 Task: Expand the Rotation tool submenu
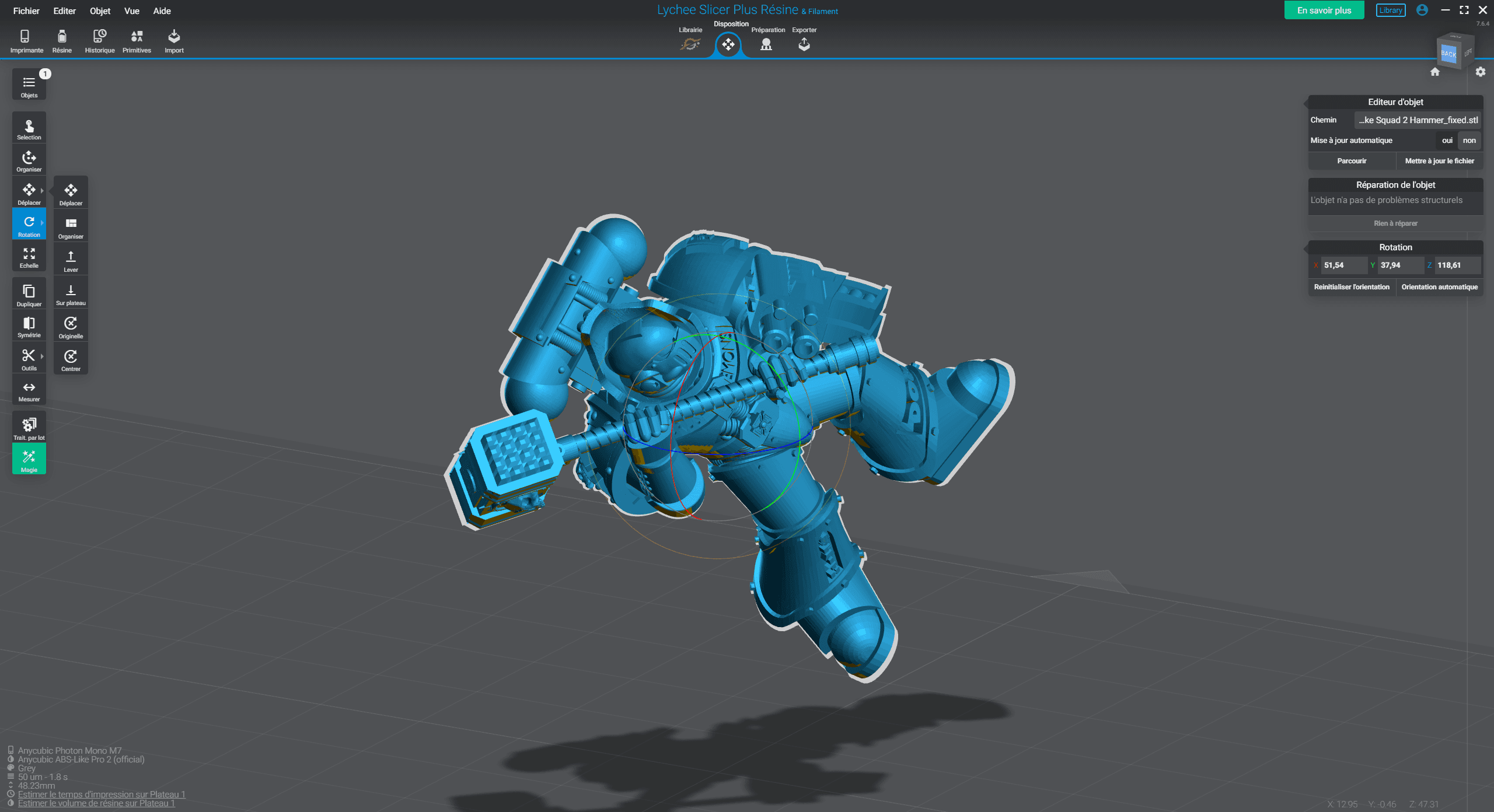pyautogui.click(x=42, y=223)
